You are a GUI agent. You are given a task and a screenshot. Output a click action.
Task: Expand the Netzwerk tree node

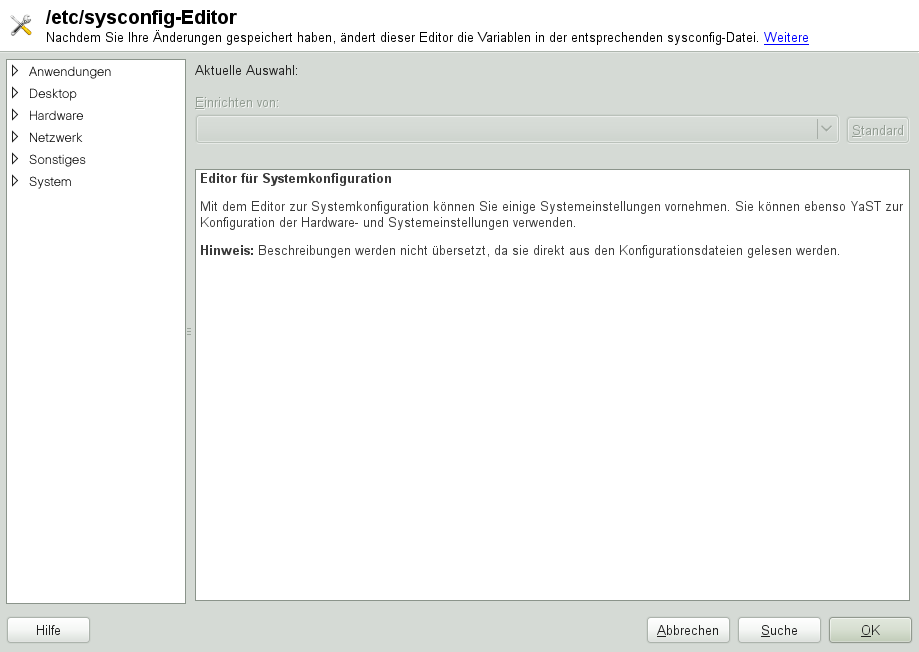point(14,137)
